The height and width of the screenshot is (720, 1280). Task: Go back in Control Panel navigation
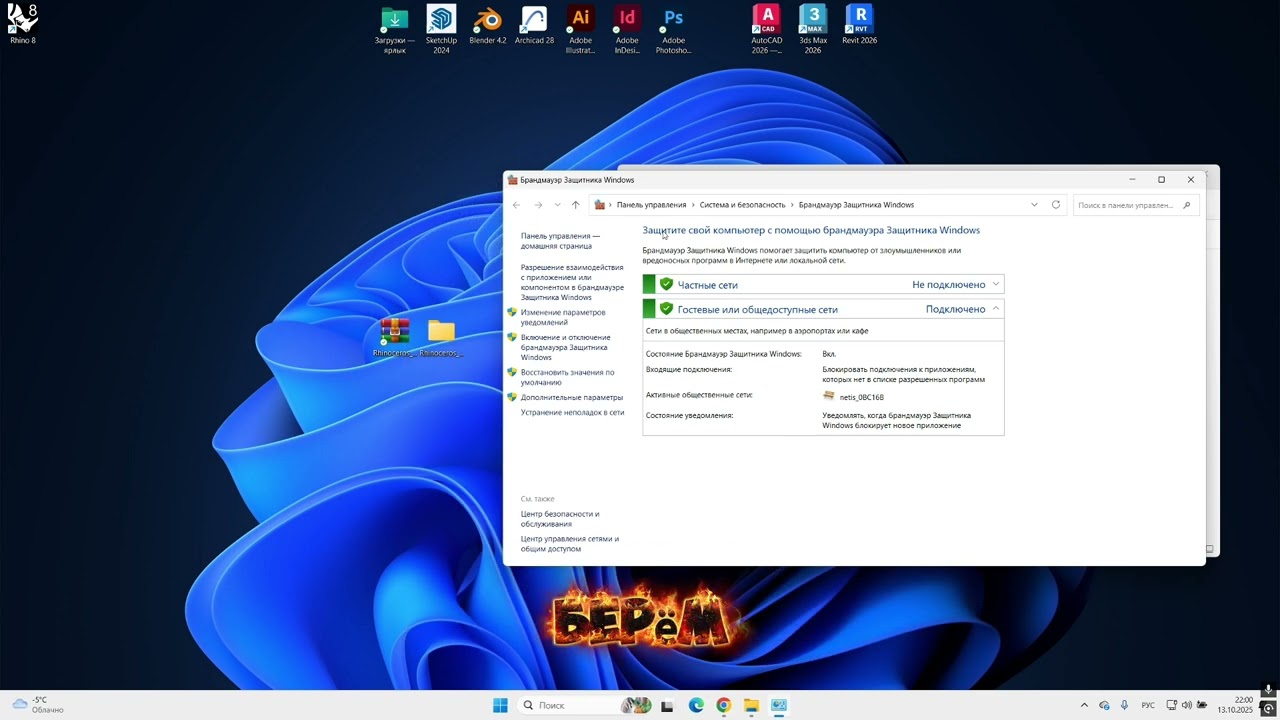[x=516, y=205]
